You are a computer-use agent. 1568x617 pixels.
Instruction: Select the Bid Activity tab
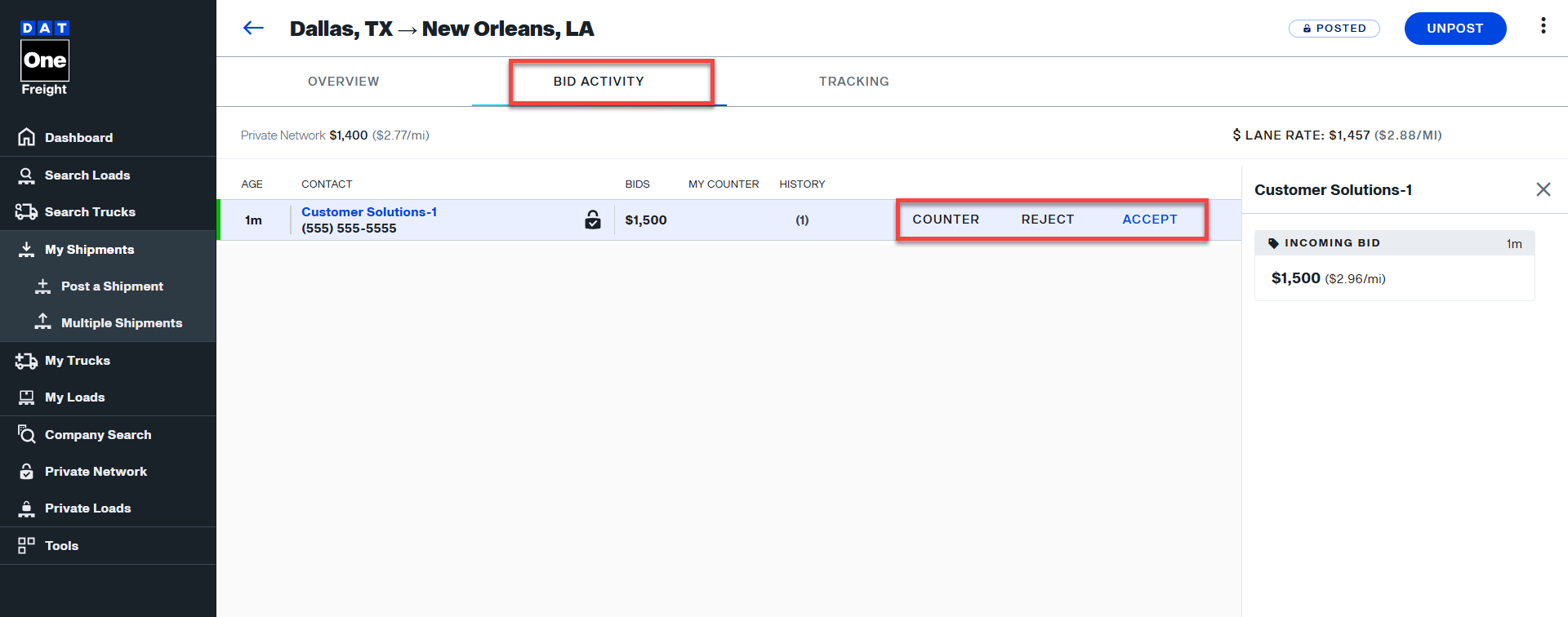click(x=599, y=82)
